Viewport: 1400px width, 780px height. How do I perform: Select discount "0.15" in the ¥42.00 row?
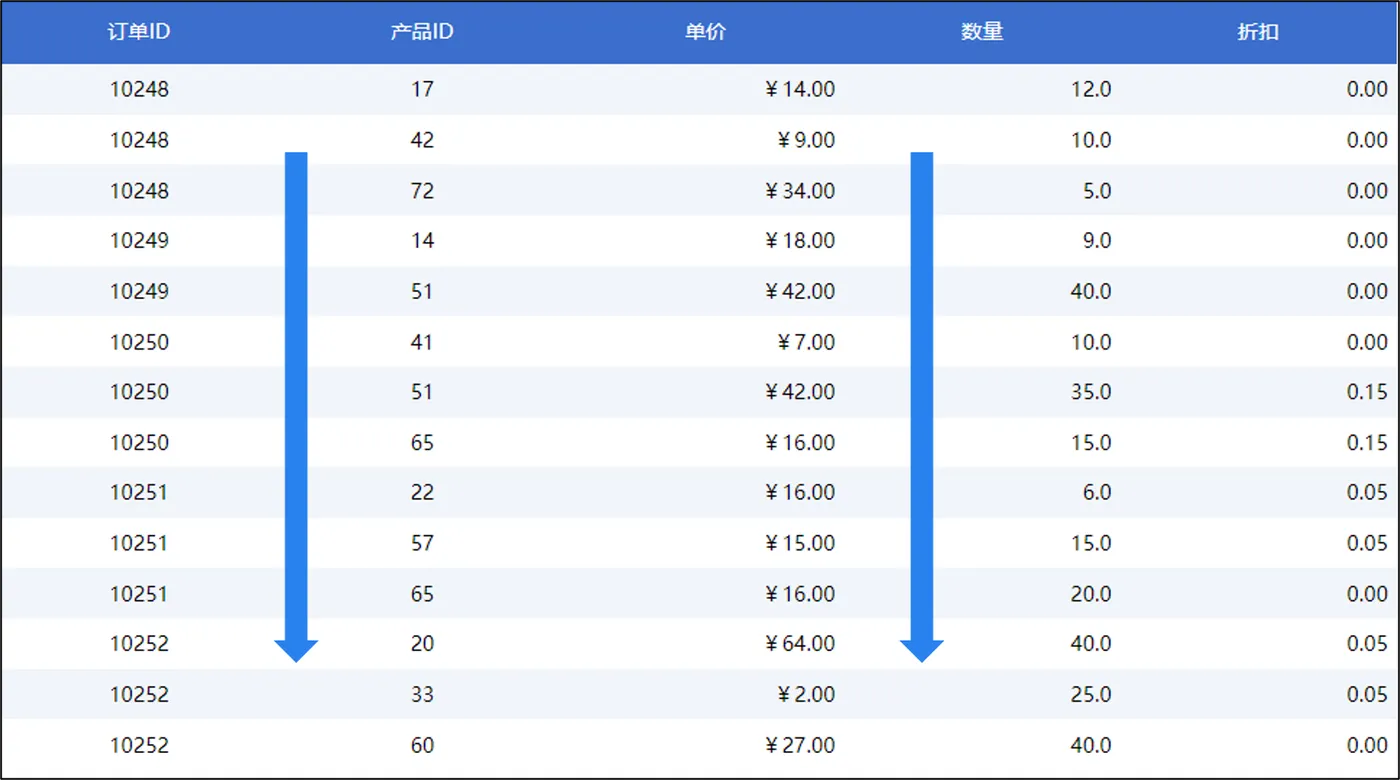[1367, 392]
